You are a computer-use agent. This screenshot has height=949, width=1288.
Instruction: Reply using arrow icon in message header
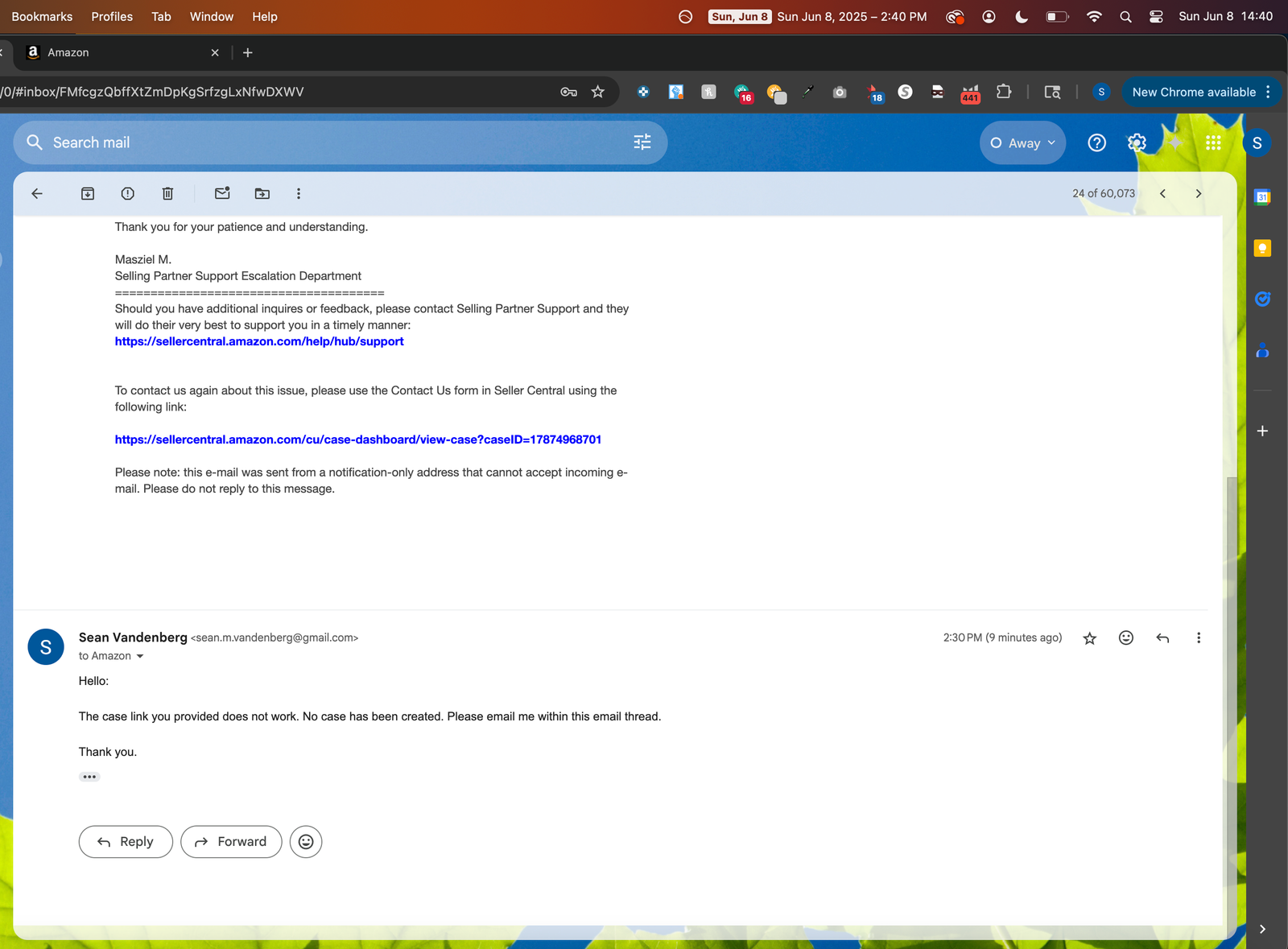1162,637
